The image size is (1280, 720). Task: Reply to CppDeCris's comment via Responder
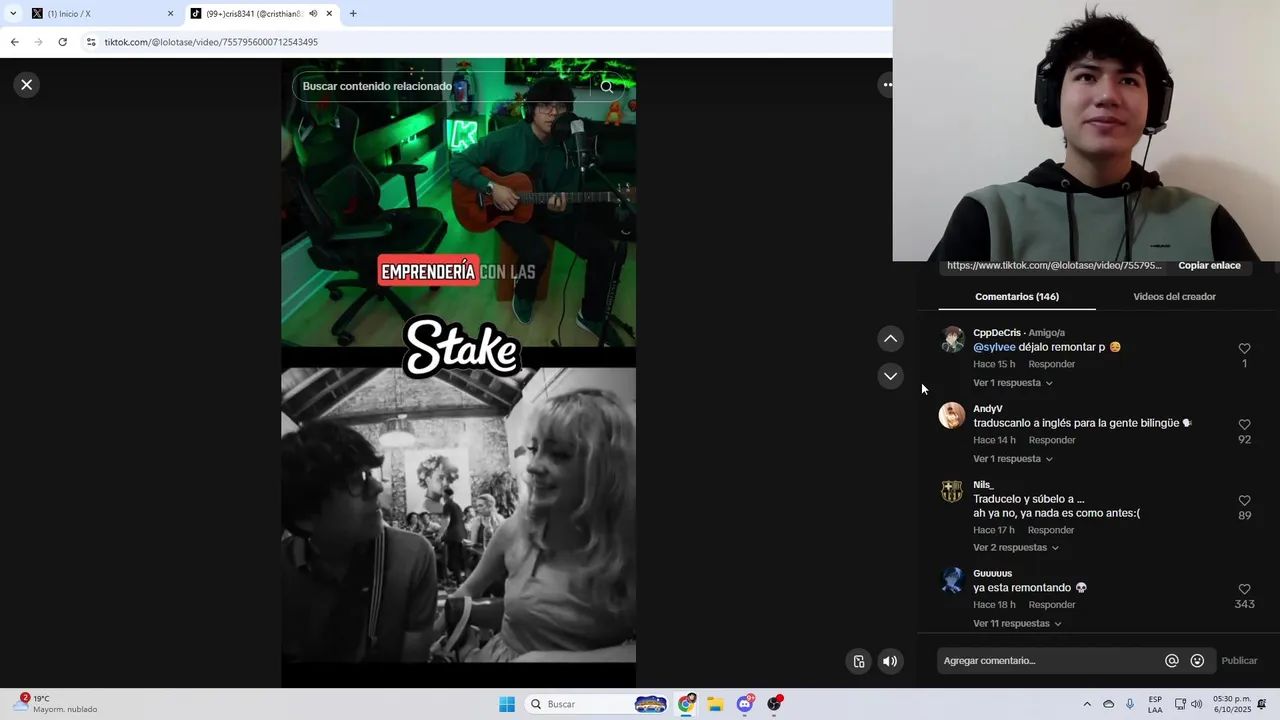[x=1052, y=364]
